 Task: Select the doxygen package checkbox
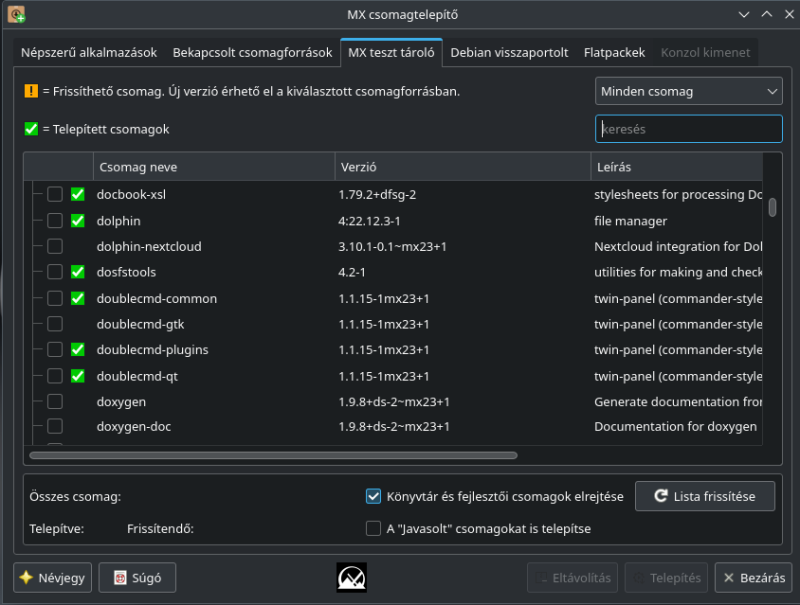(55, 401)
